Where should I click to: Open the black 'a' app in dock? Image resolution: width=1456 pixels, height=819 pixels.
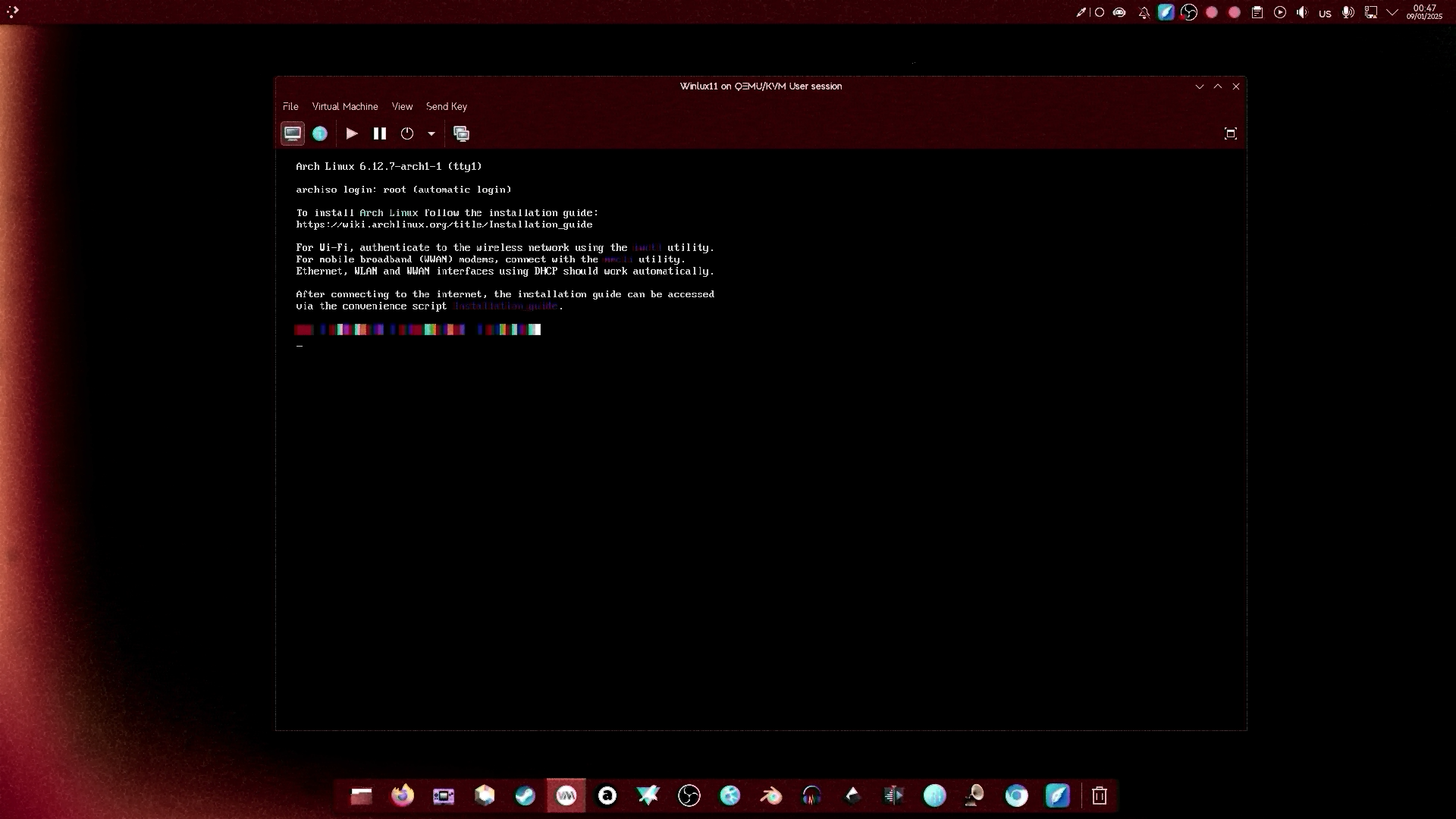tap(607, 795)
